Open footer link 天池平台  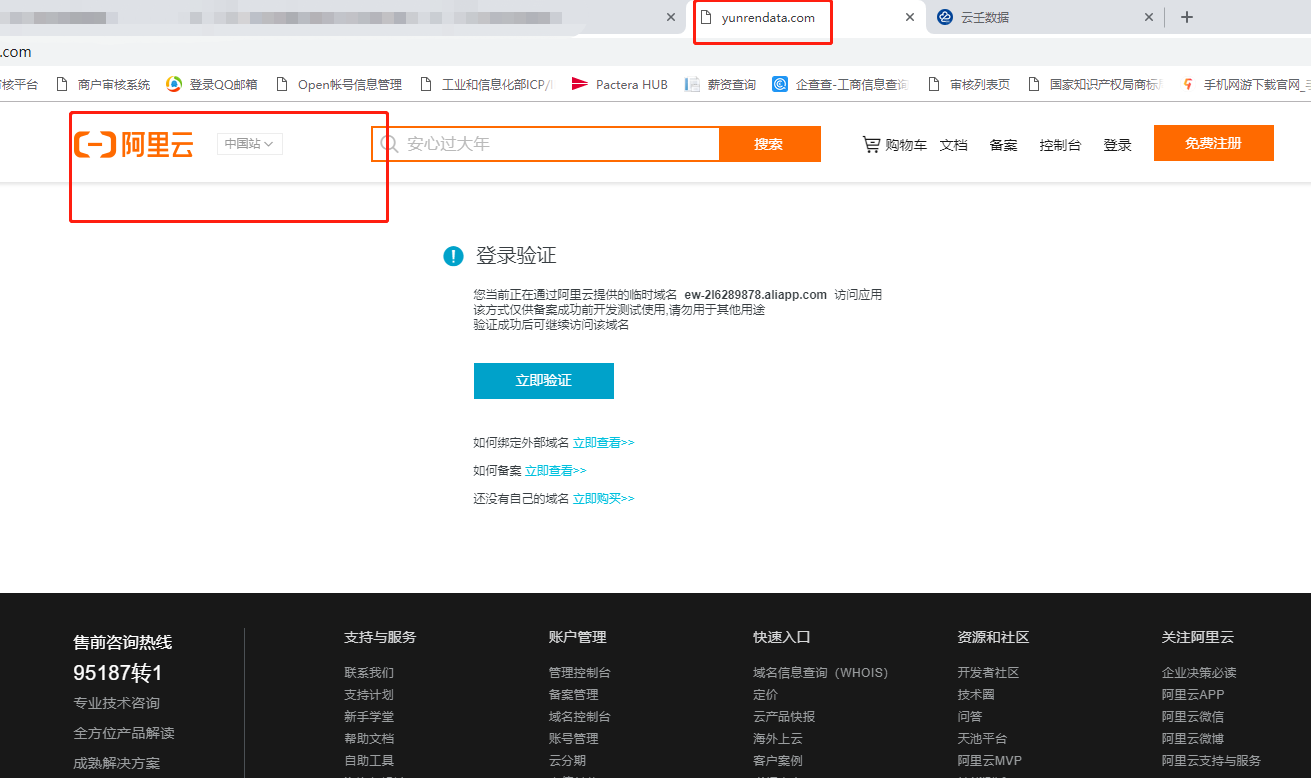tap(982, 739)
